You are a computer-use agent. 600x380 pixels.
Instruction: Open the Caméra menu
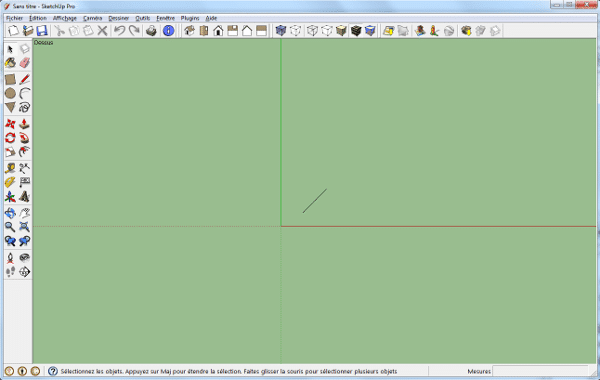click(93, 18)
